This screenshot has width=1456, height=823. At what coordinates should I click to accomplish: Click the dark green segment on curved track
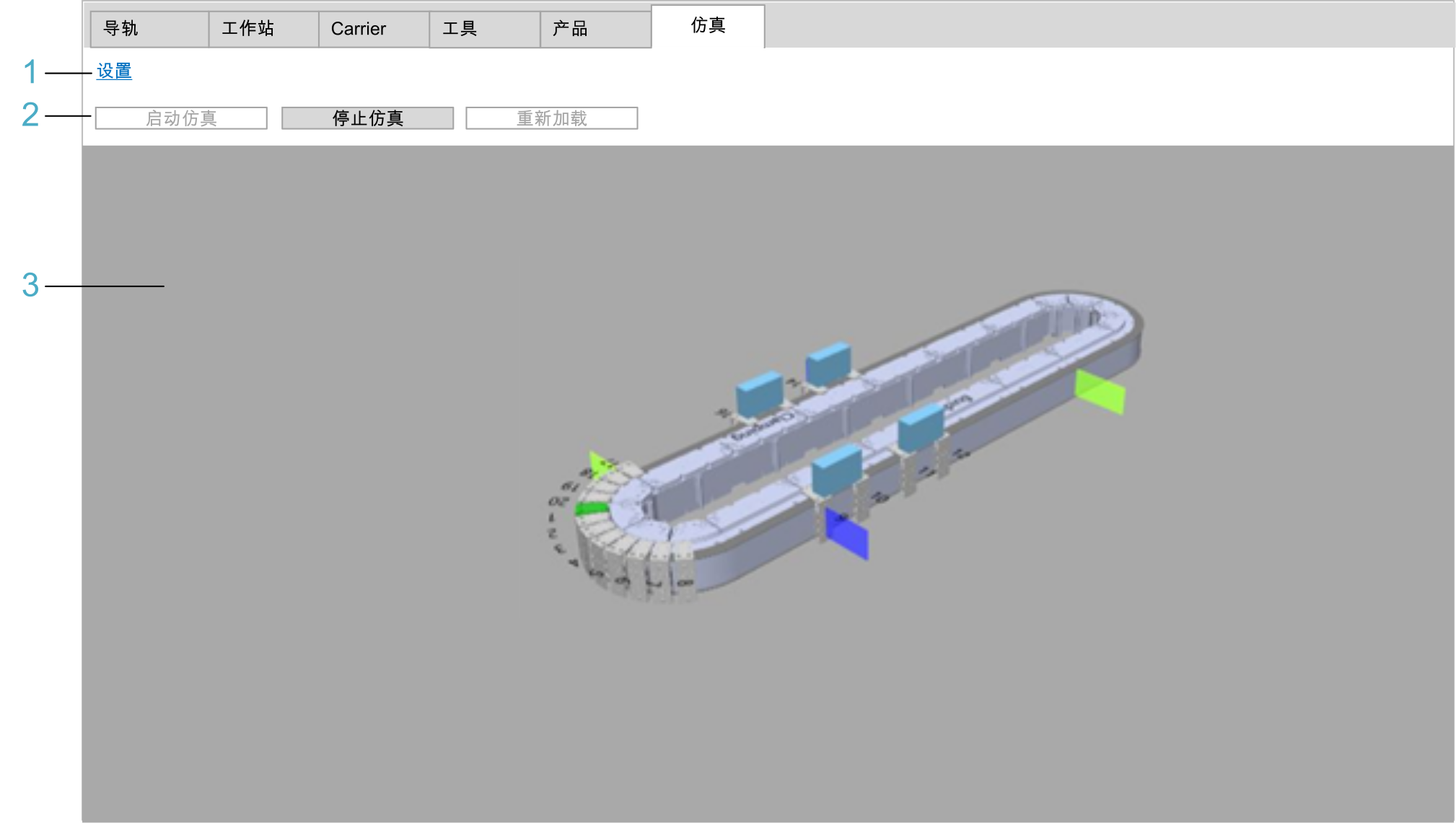tap(592, 509)
